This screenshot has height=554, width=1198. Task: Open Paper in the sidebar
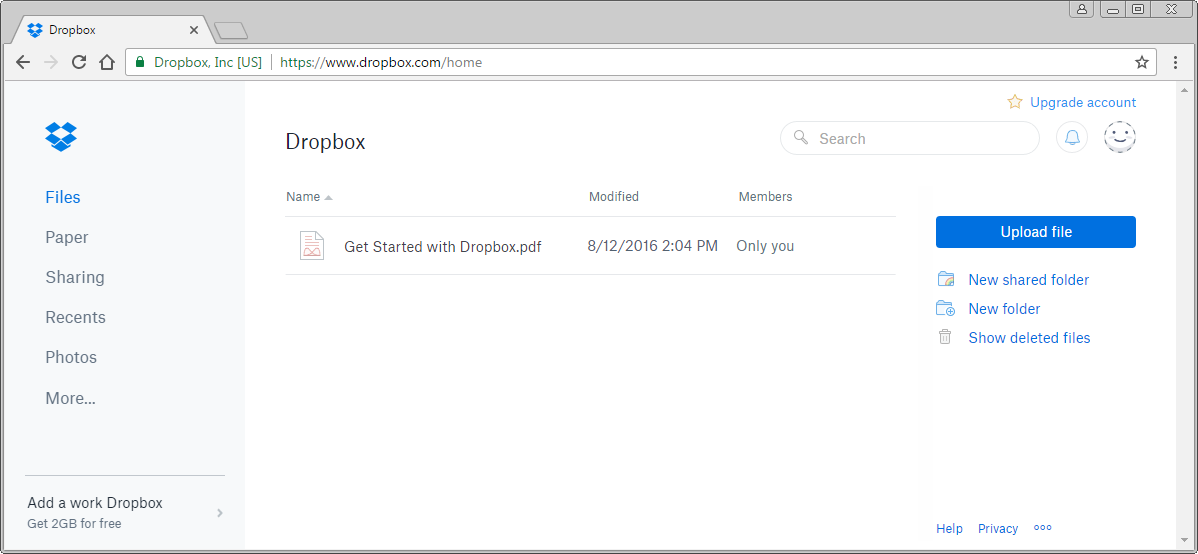(66, 238)
